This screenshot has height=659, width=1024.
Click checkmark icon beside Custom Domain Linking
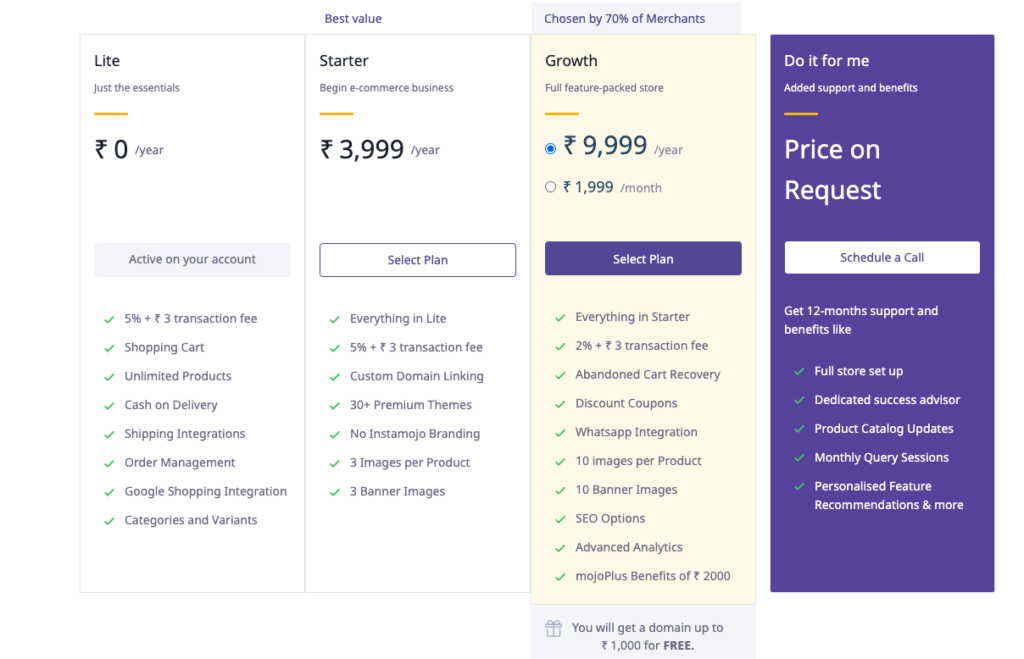335,377
